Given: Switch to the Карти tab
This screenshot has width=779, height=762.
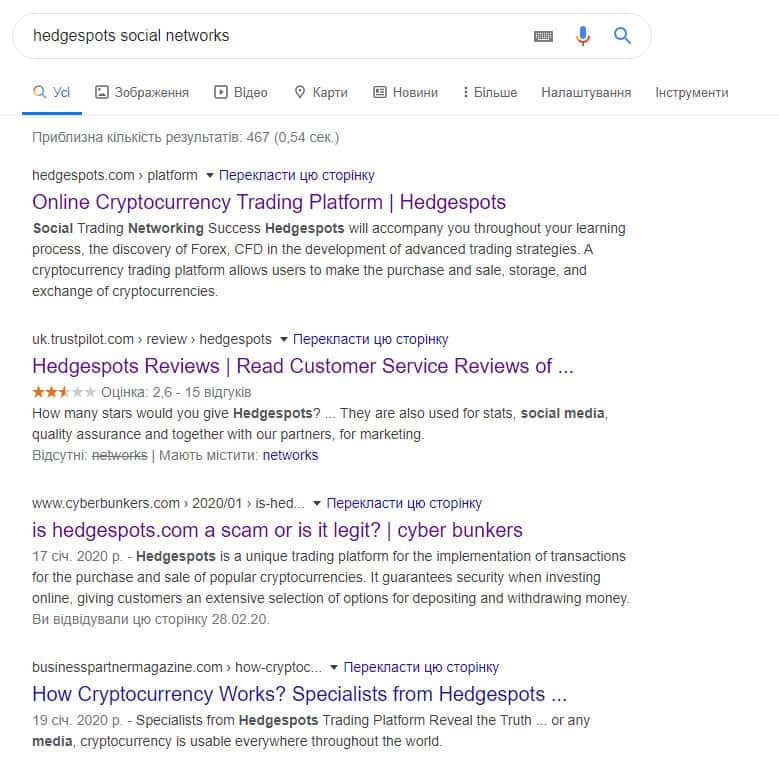Looking at the screenshot, I should 321,92.
